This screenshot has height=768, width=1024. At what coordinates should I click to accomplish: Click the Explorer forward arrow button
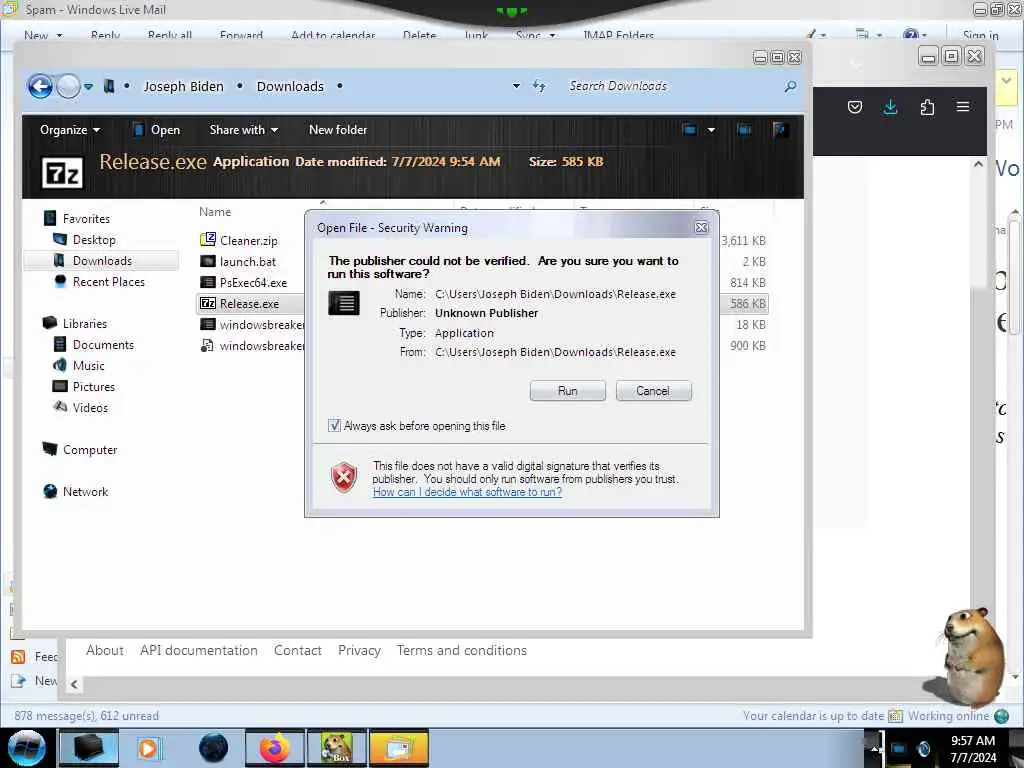pyautogui.click(x=68, y=86)
